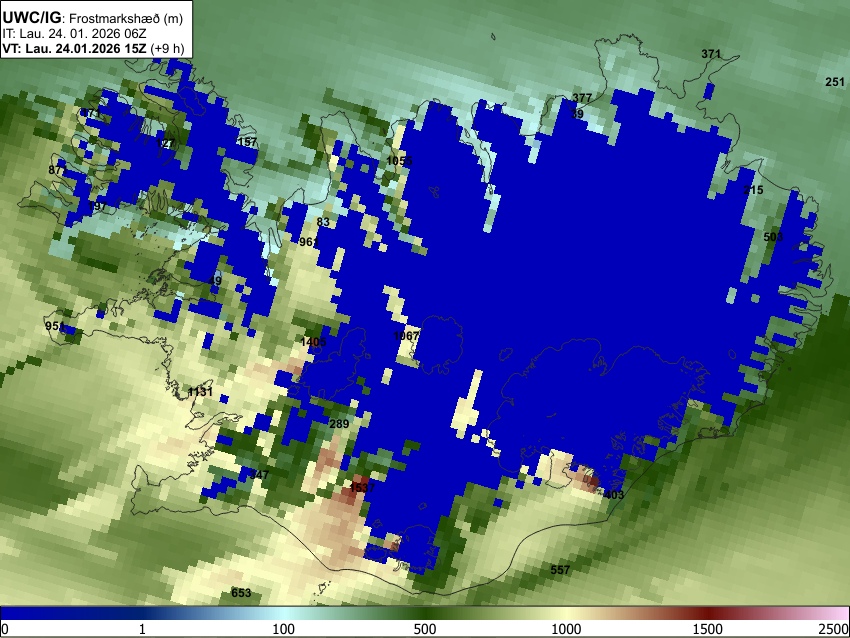Click the '1' label on the color scale

pos(142,629)
